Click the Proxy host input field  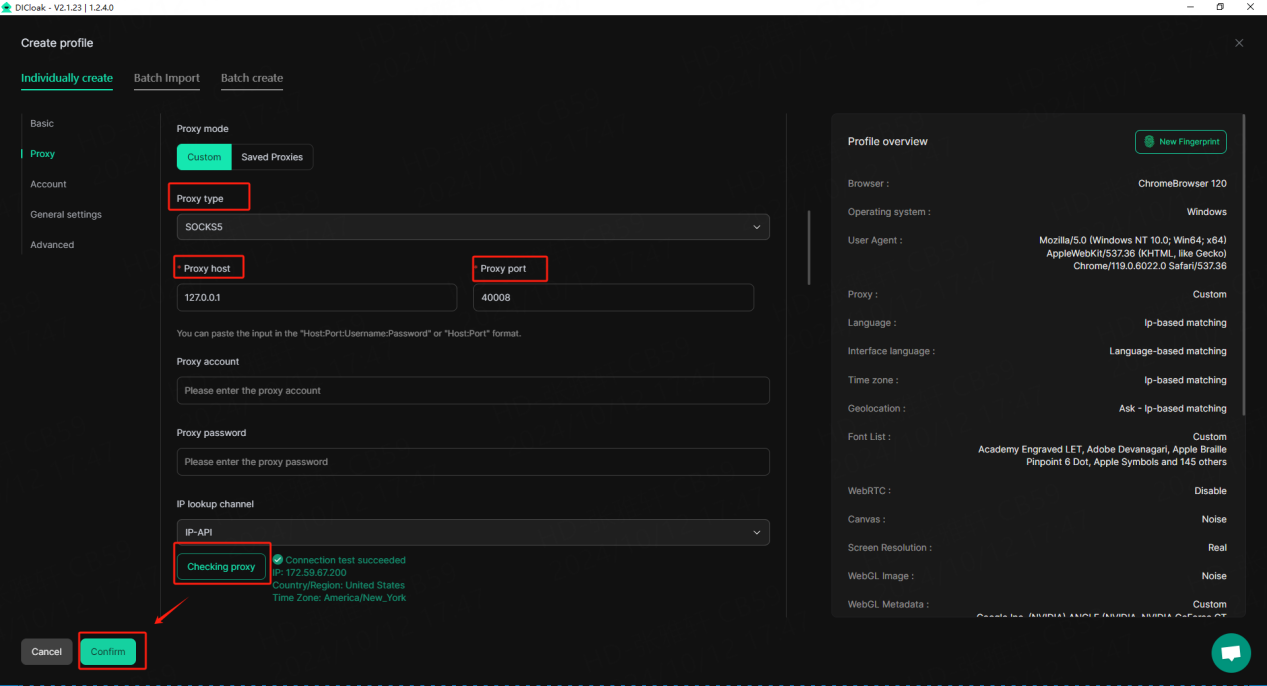(316, 297)
